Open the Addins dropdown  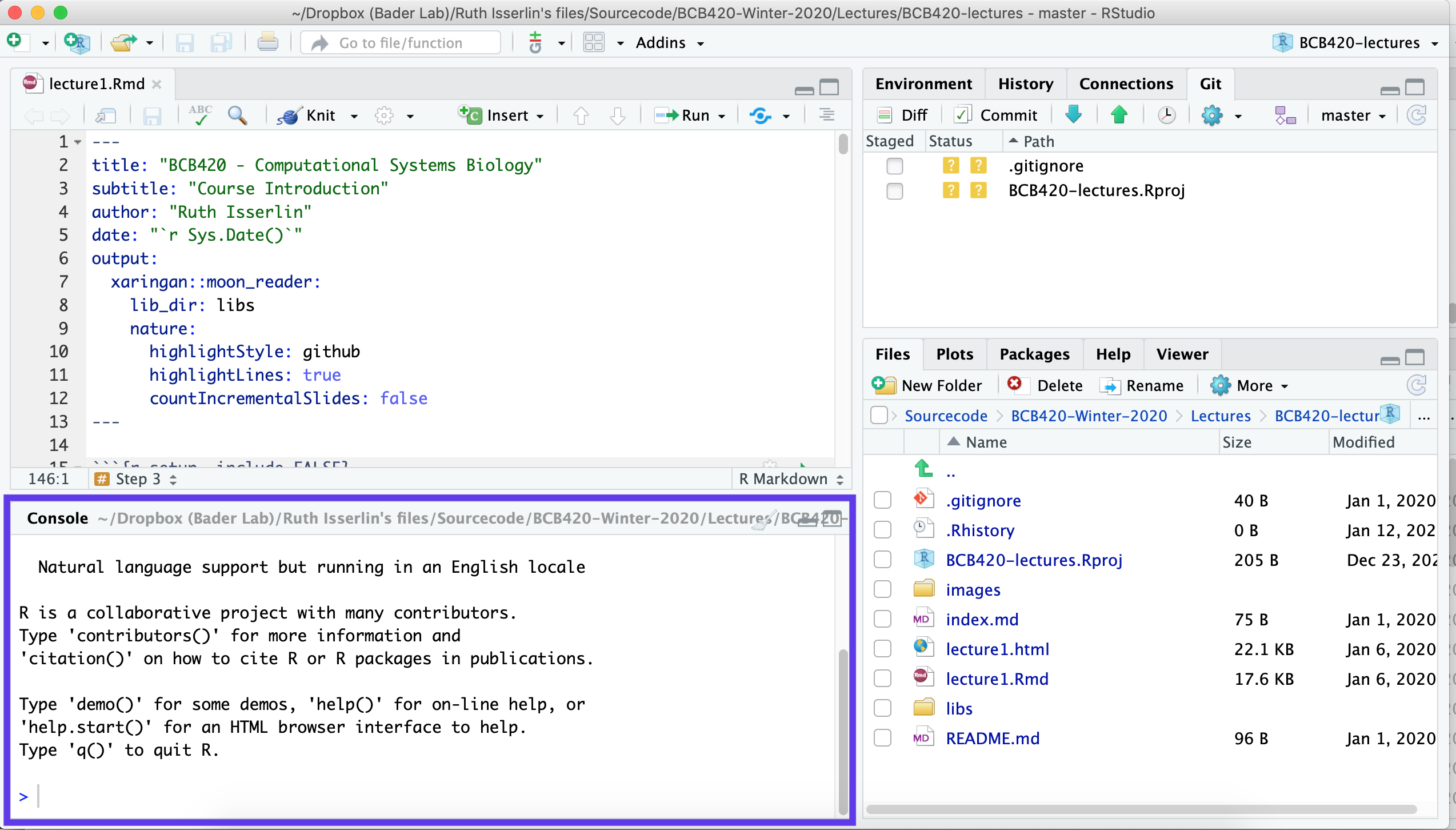coord(670,43)
